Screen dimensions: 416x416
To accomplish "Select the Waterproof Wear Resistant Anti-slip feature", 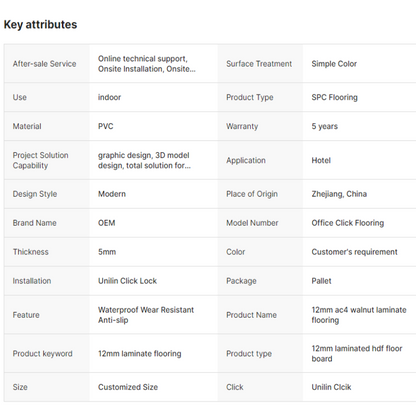I will [146, 315].
